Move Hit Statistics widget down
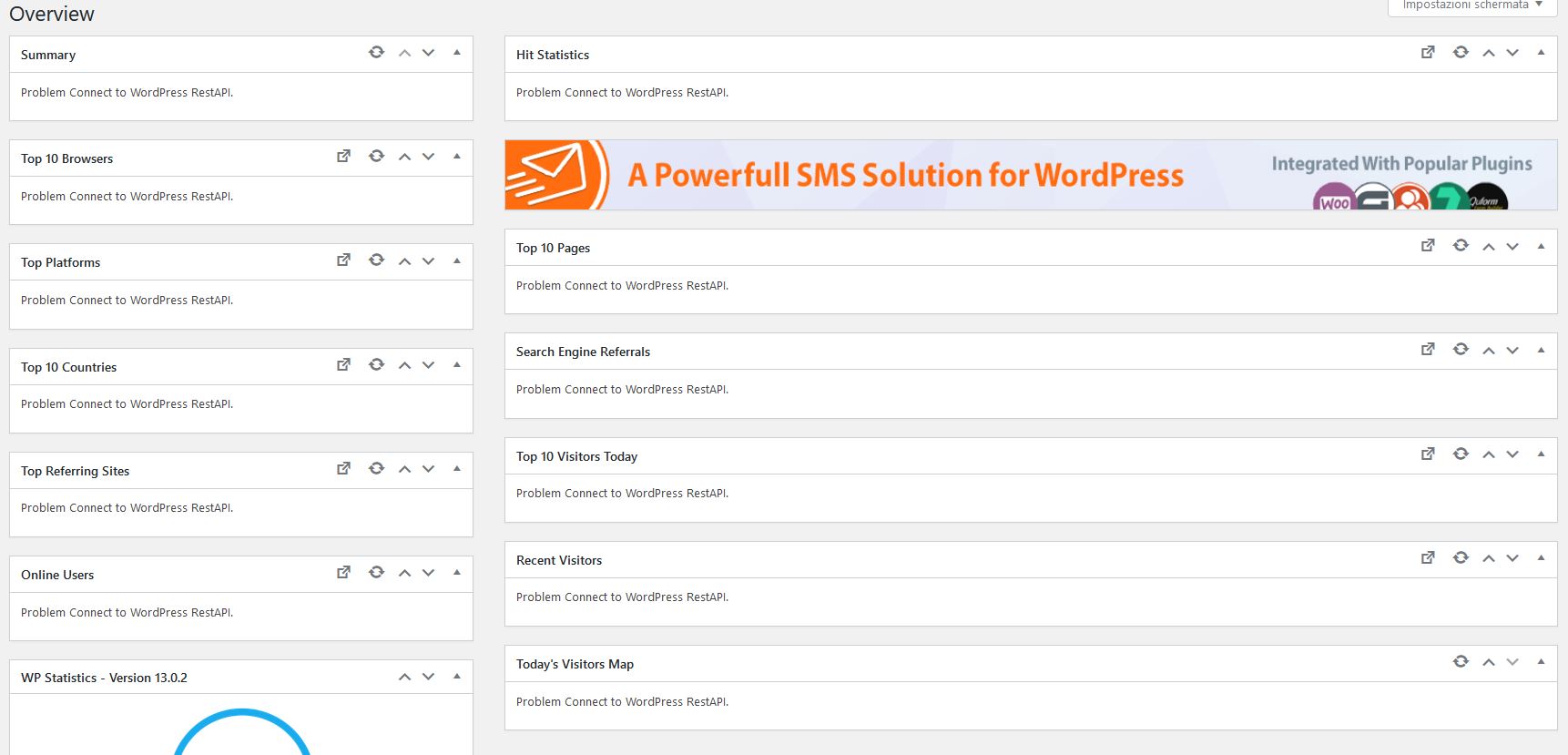The height and width of the screenshot is (755, 1568). click(x=1512, y=54)
